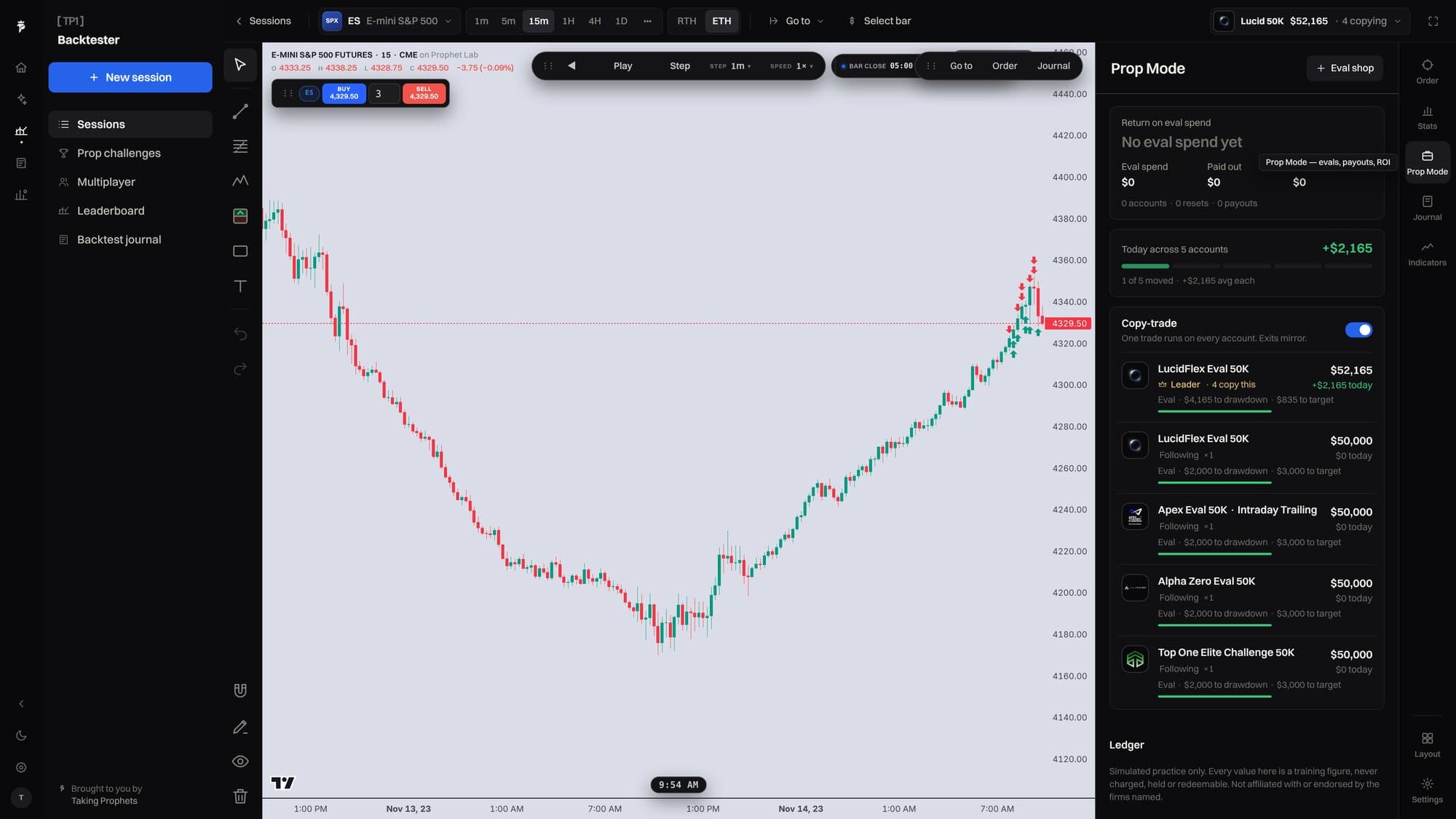Open the Speed 1x dropdown
Image resolution: width=1456 pixels, height=819 pixels.
pos(791,66)
